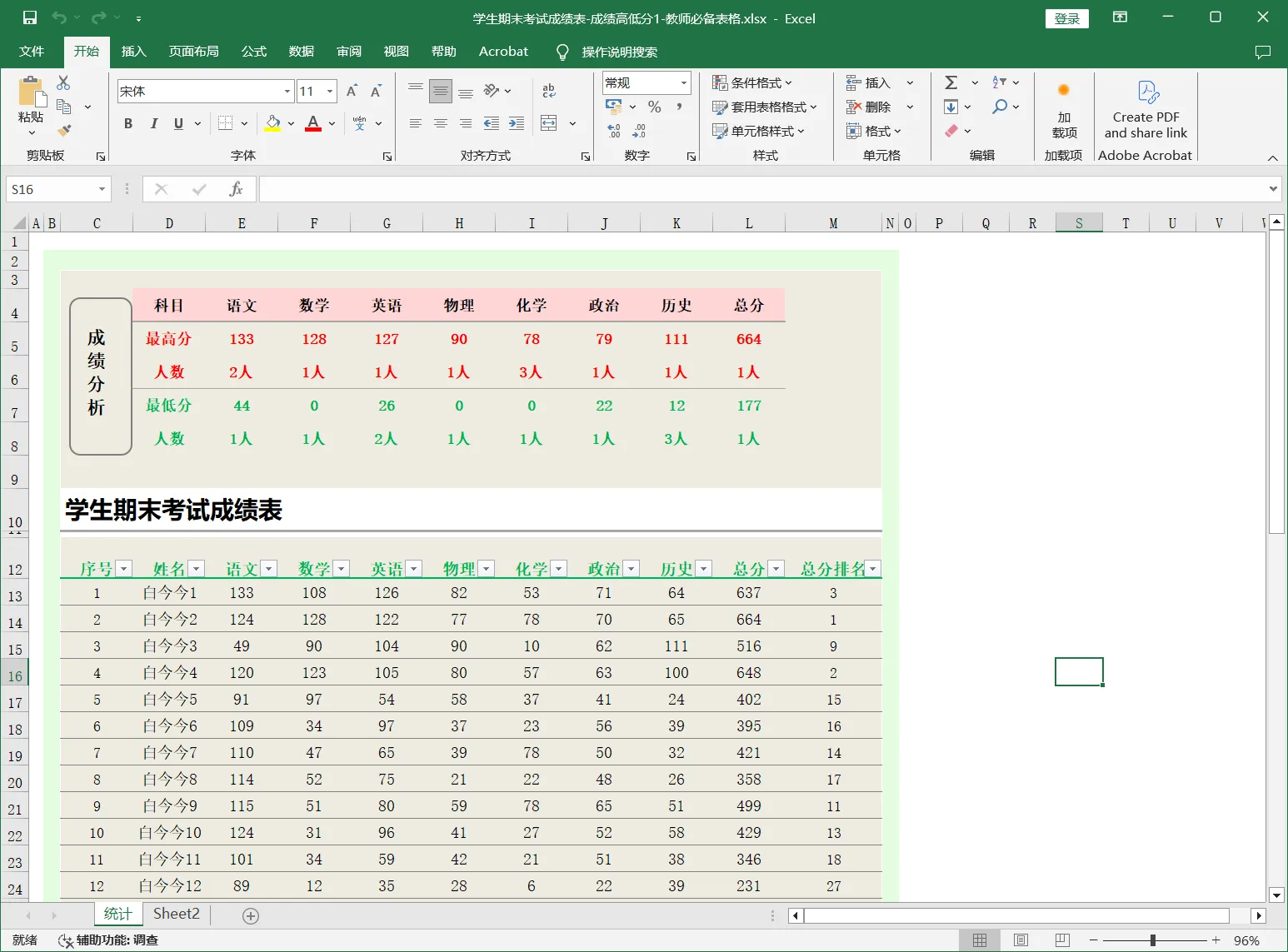1288x952 pixels.
Task: Toggle Wrap Text
Action: tap(549, 91)
